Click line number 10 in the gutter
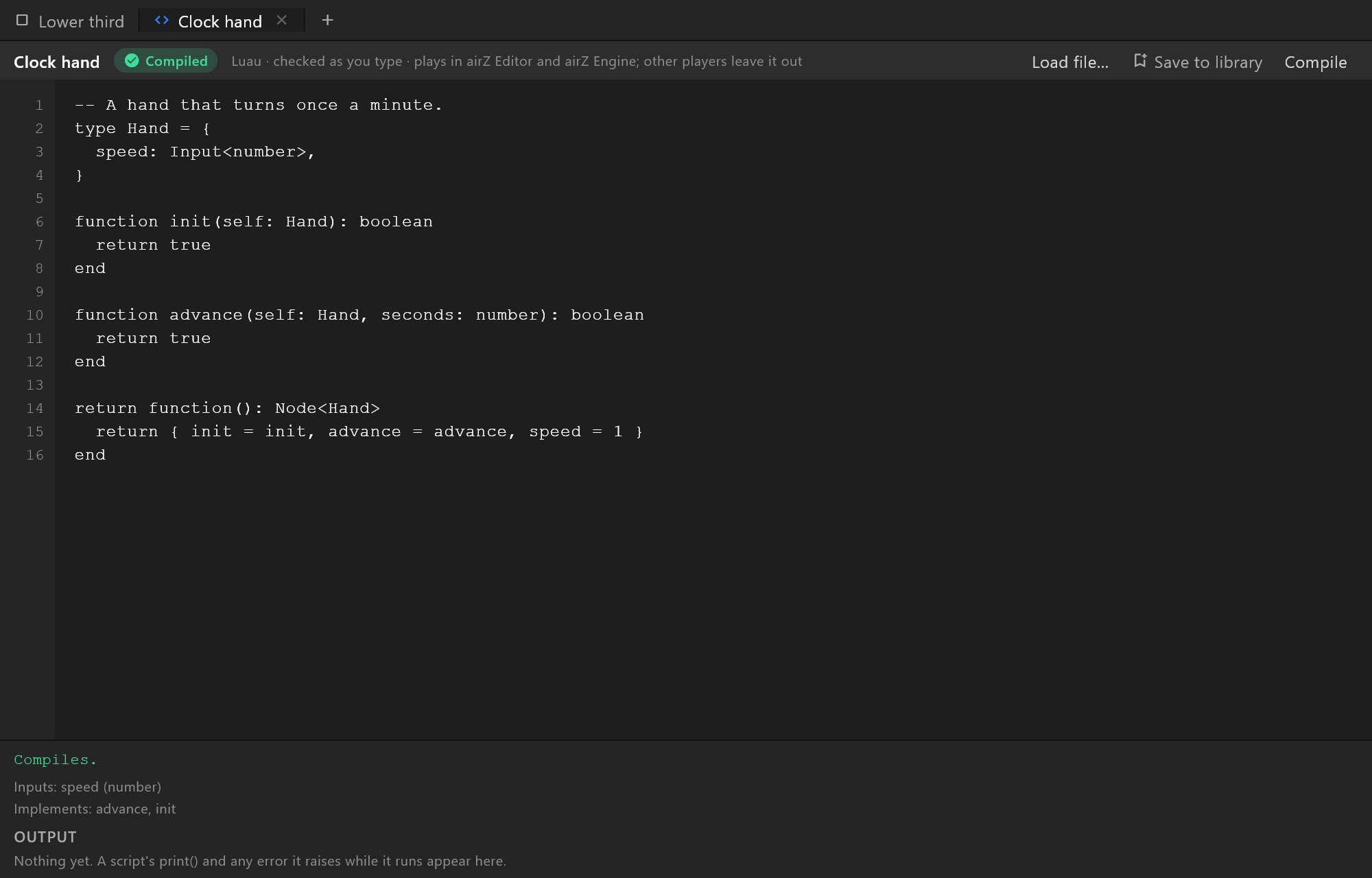The image size is (1372, 878). click(35, 315)
